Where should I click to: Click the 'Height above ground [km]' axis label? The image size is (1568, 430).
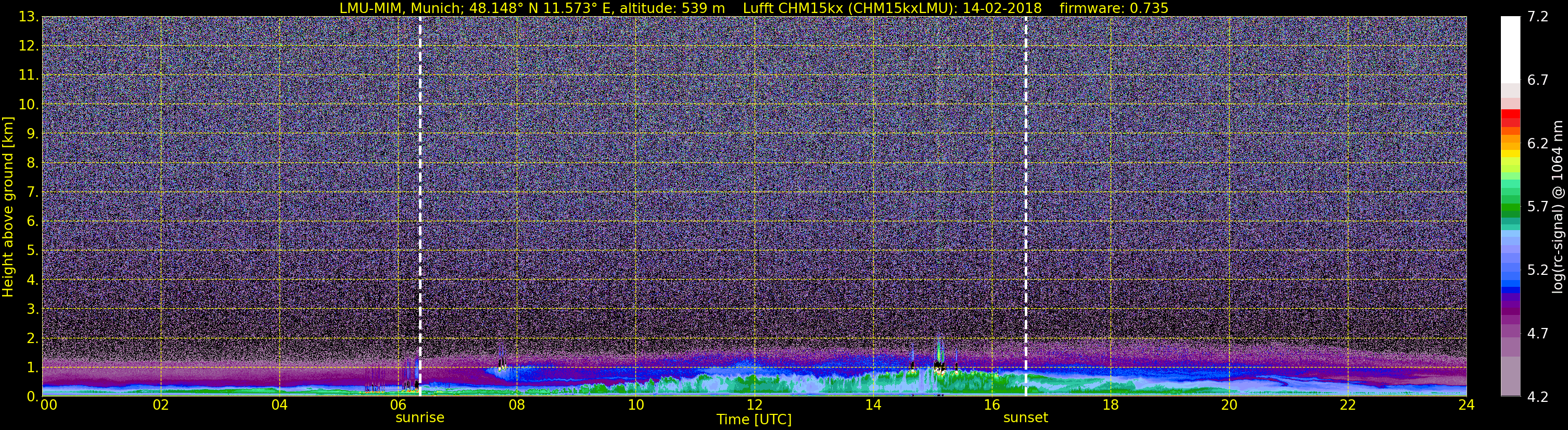click(x=8, y=207)
